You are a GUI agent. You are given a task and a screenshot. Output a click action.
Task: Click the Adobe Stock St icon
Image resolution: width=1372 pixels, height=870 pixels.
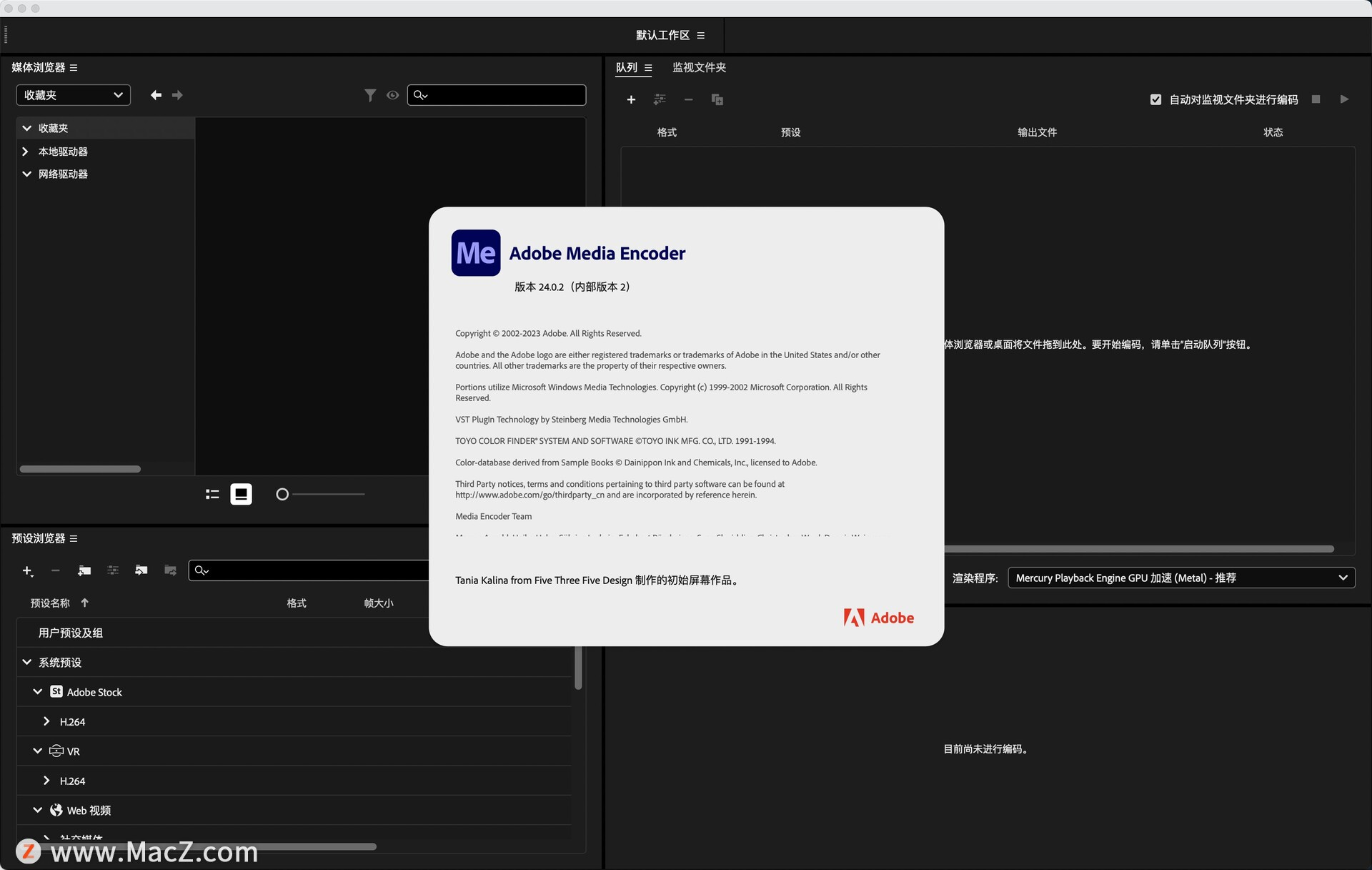[x=56, y=691]
